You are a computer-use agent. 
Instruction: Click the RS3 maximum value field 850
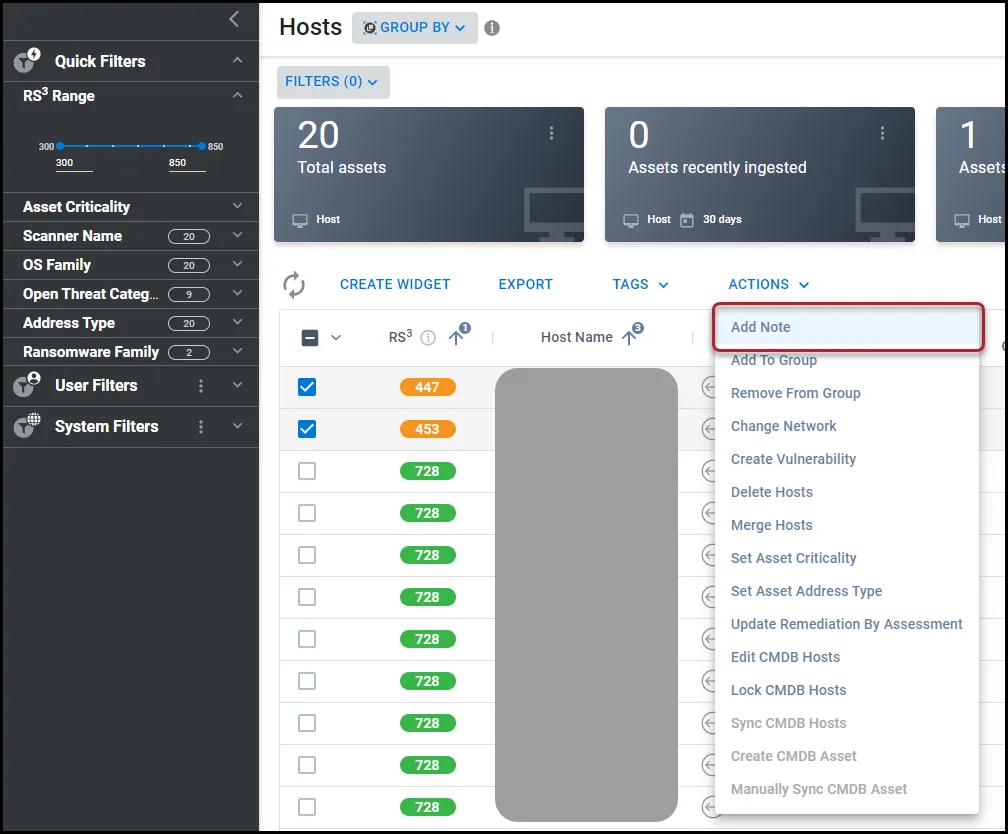[x=187, y=163]
